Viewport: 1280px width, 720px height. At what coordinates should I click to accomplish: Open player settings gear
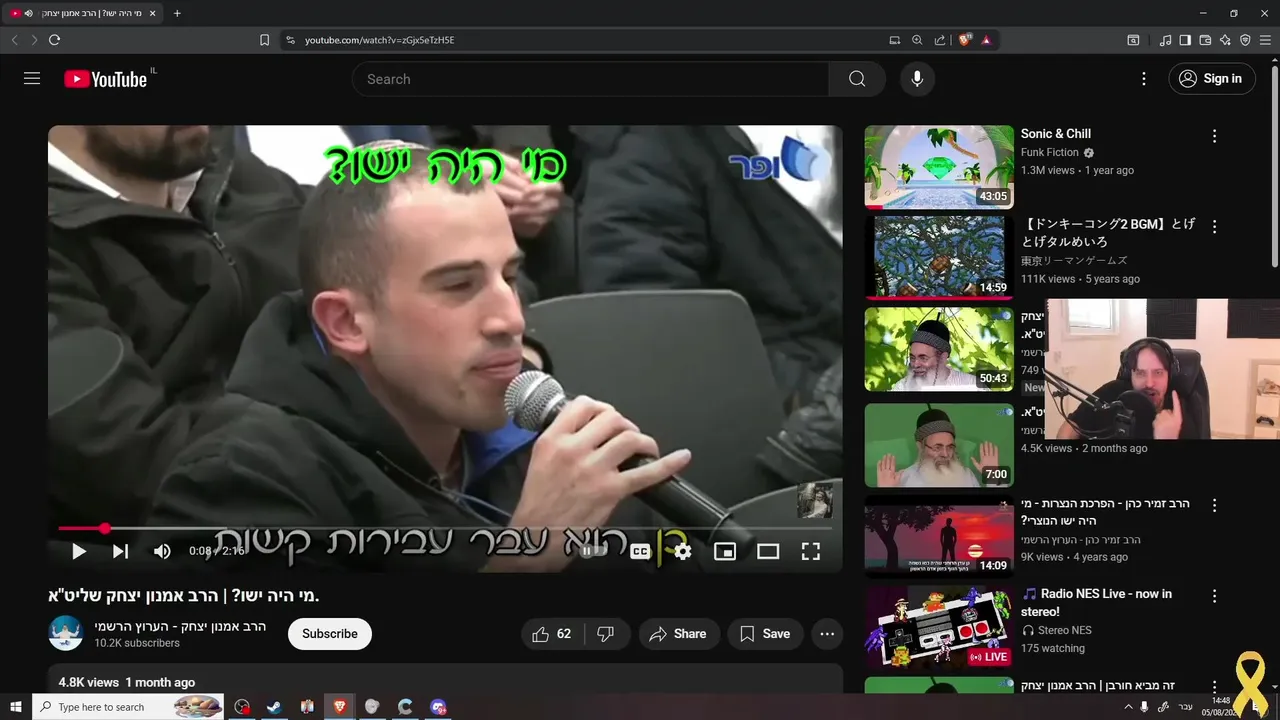683,551
